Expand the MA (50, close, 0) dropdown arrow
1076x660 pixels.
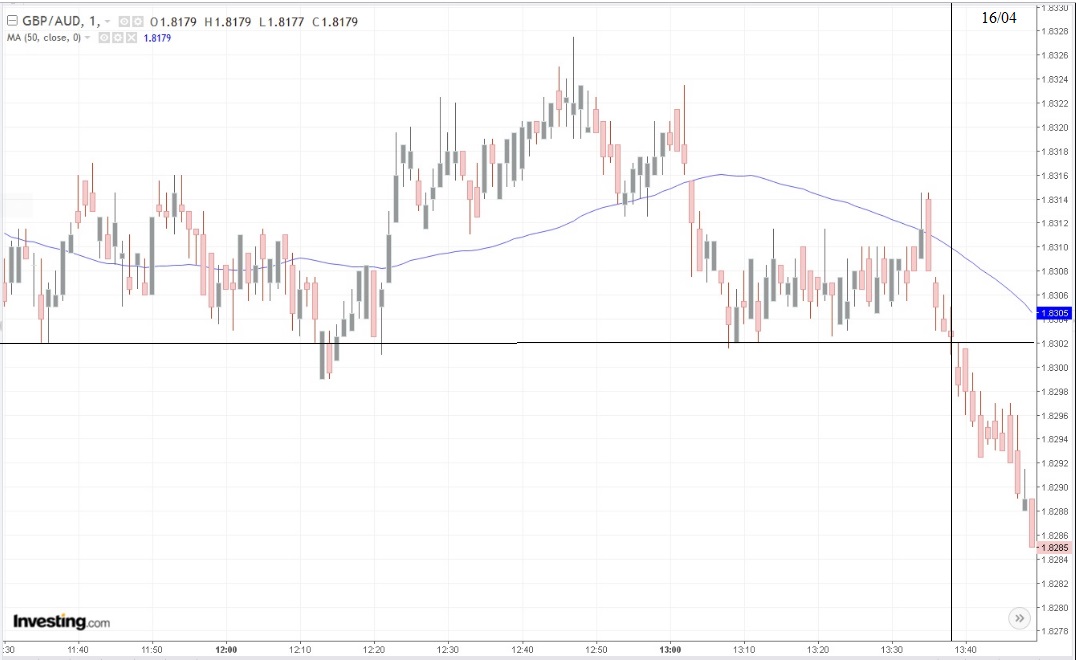[87, 38]
